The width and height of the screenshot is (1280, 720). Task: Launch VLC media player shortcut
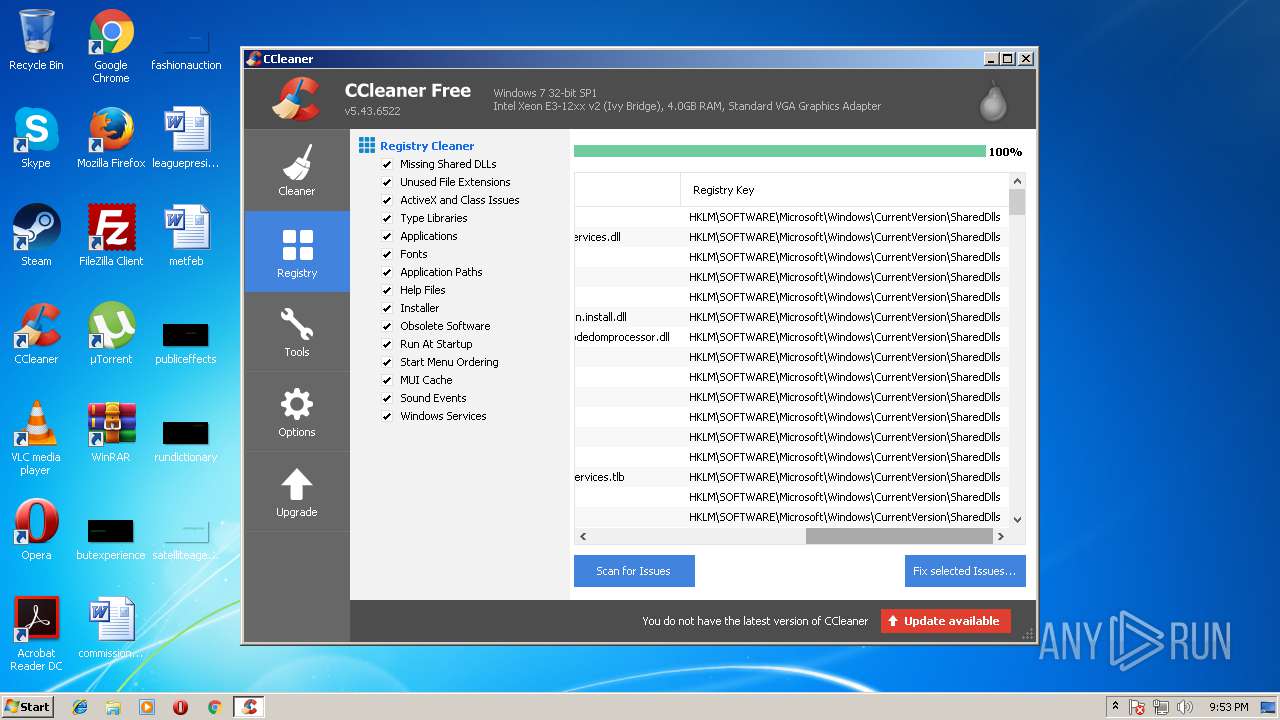tap(36, 438)
